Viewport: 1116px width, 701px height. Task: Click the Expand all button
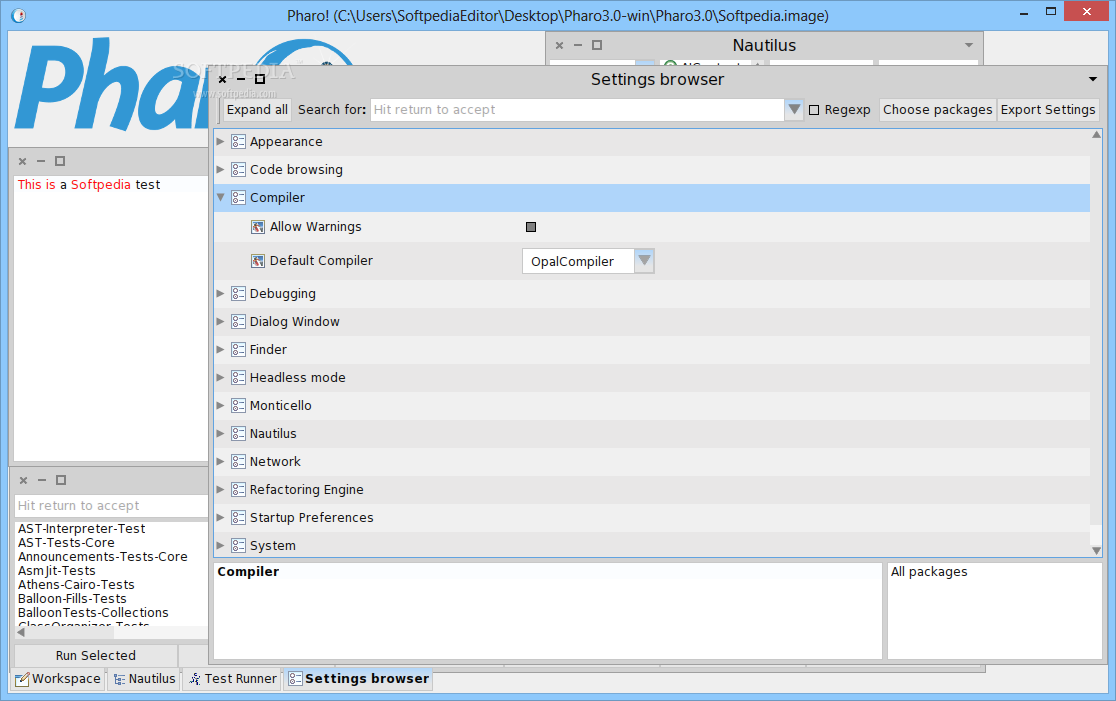257,110
